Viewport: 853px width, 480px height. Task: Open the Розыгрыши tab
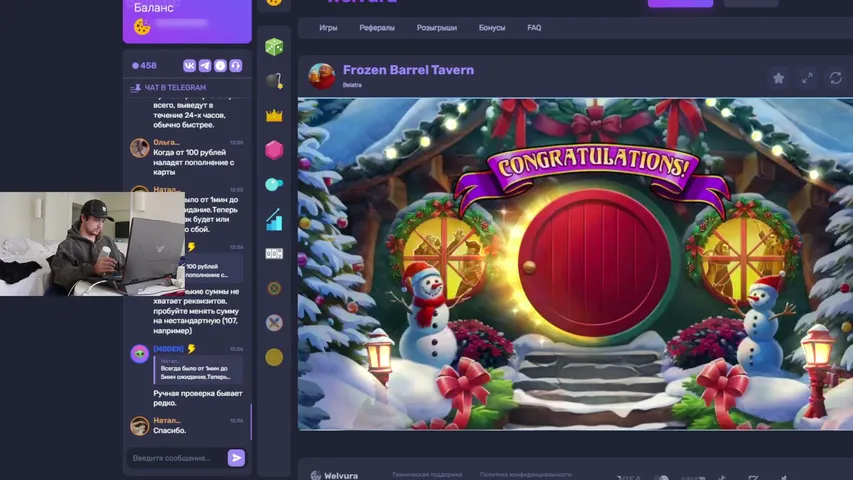point(437,28)
